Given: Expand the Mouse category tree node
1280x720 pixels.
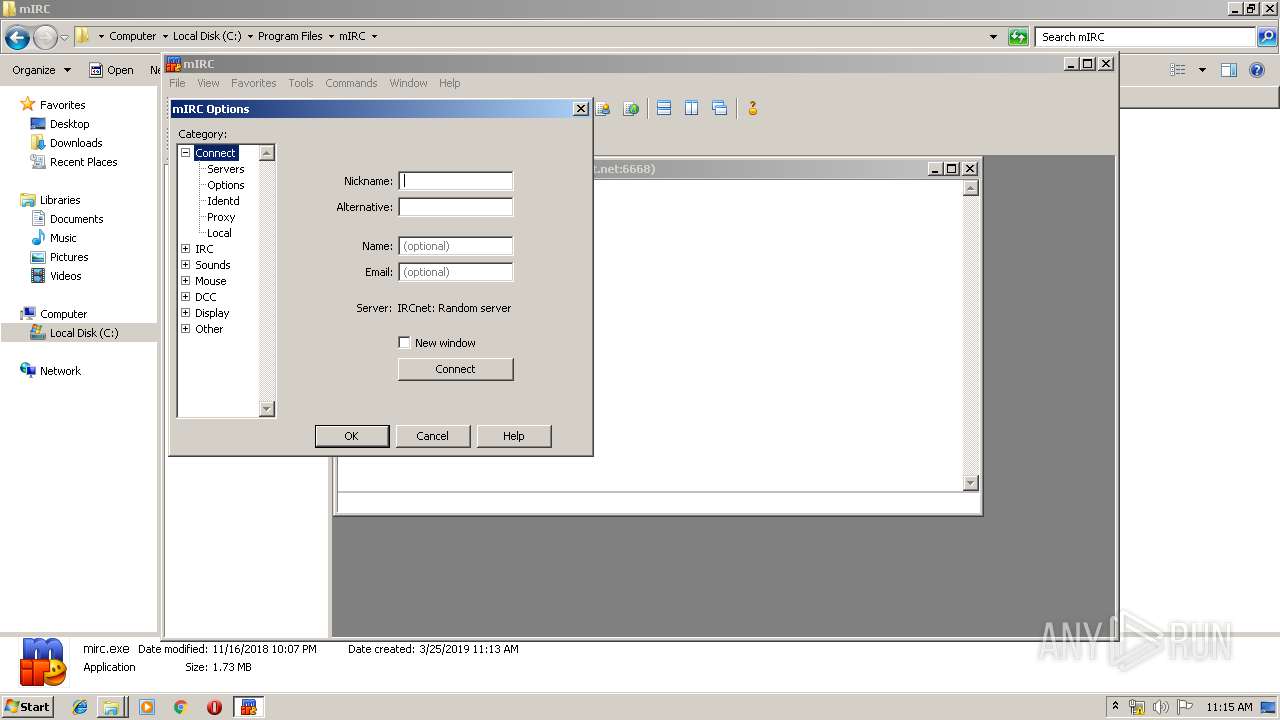Looking at the screenshot, I should click(185, 281).
